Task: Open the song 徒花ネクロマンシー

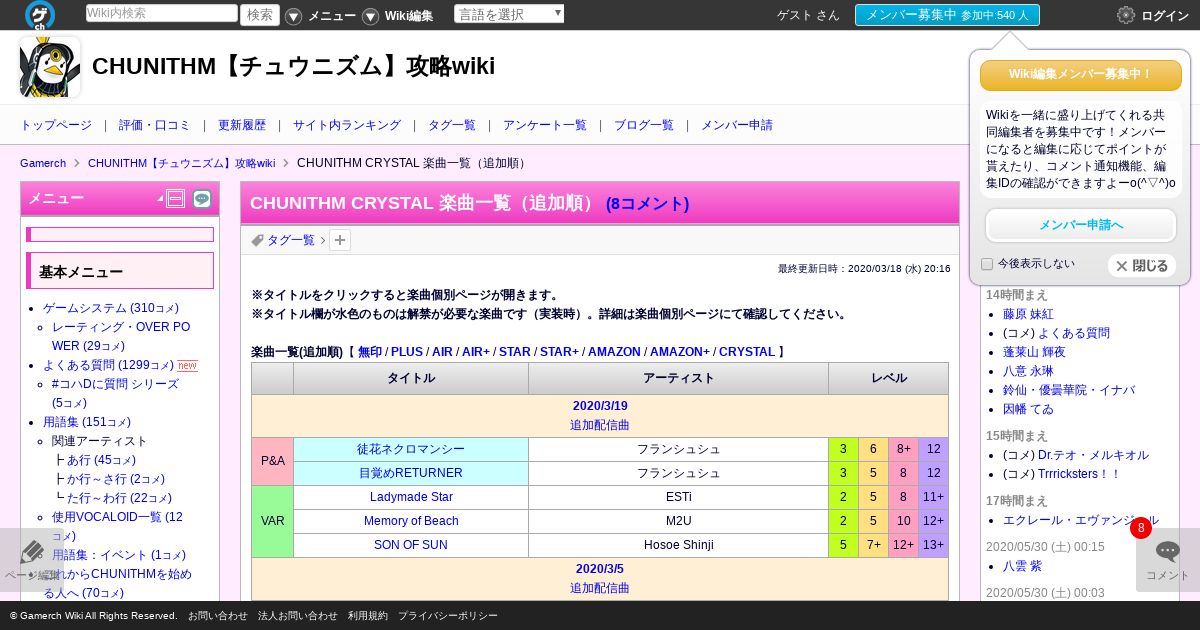Action: [411, 449]
